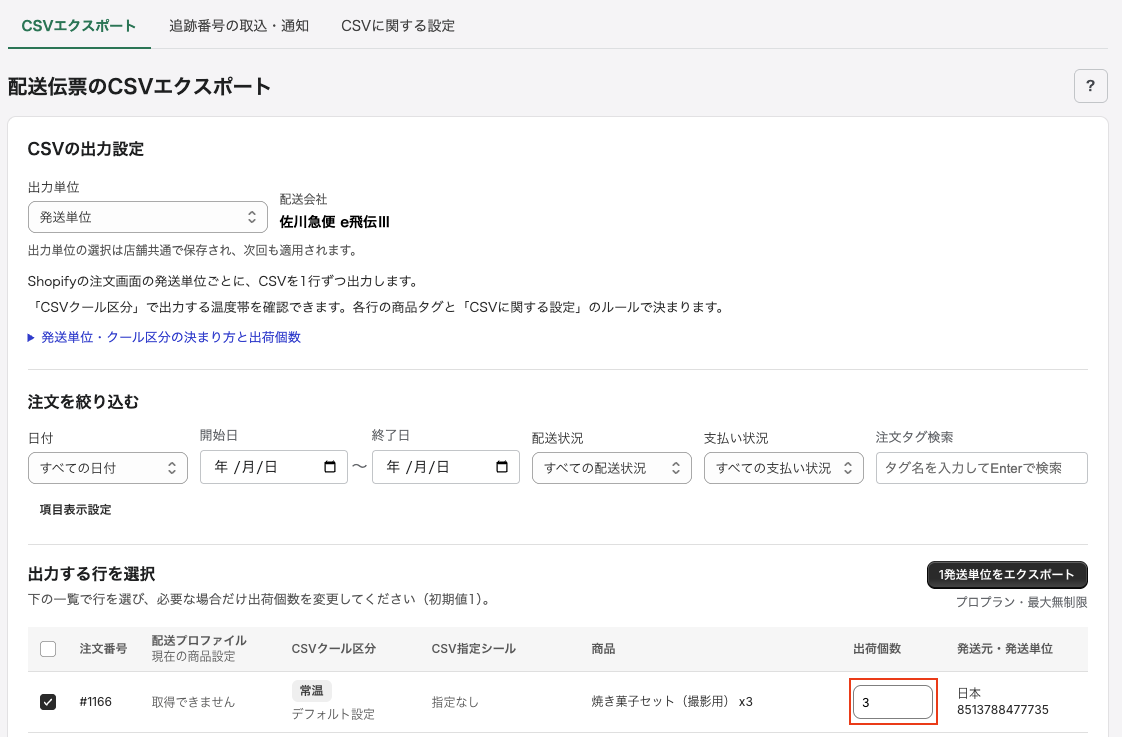Viewport: 1122px width, 737px height.
Task: Click order number #1166
Action: tap(95, 702)
